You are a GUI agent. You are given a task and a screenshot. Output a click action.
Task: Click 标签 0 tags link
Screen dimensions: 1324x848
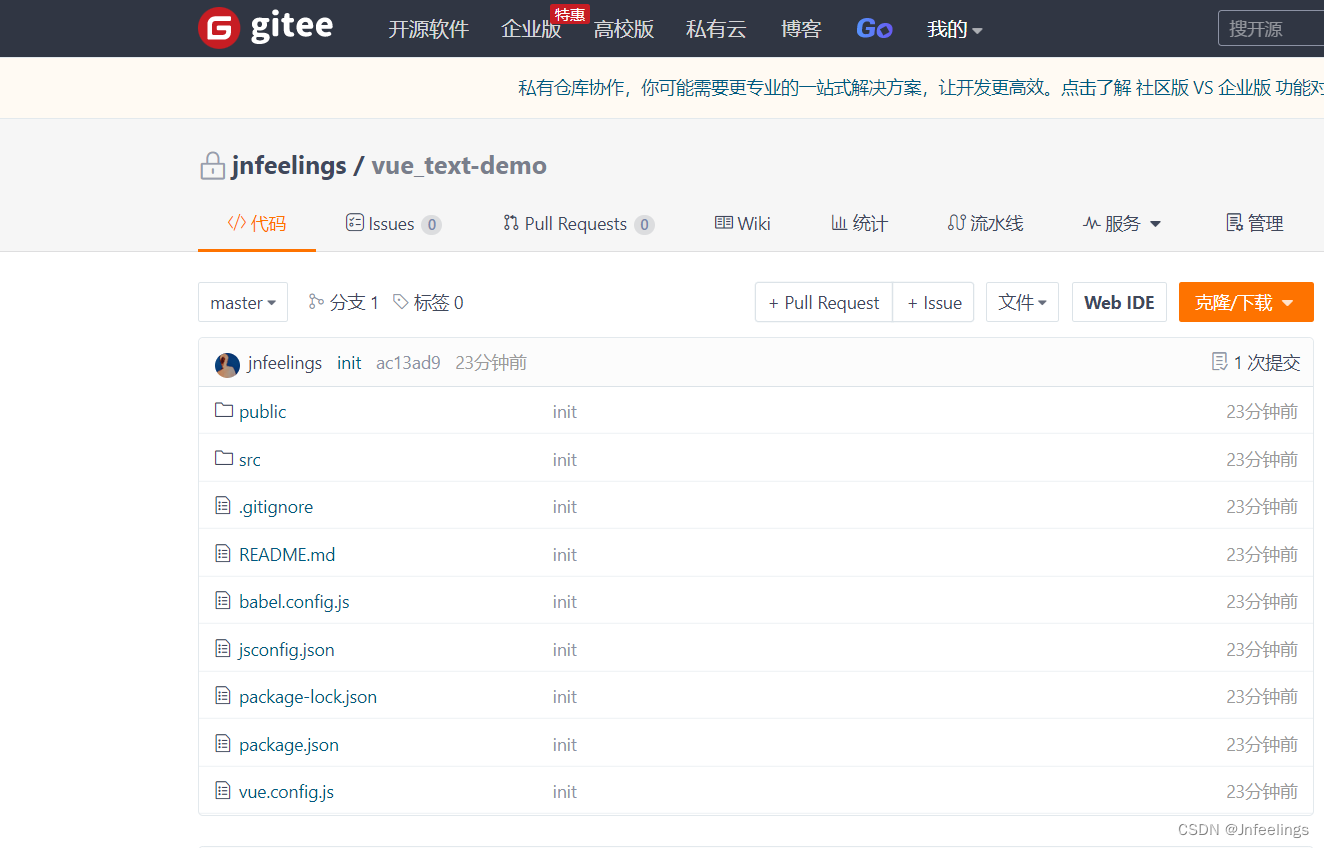(428, 302)
